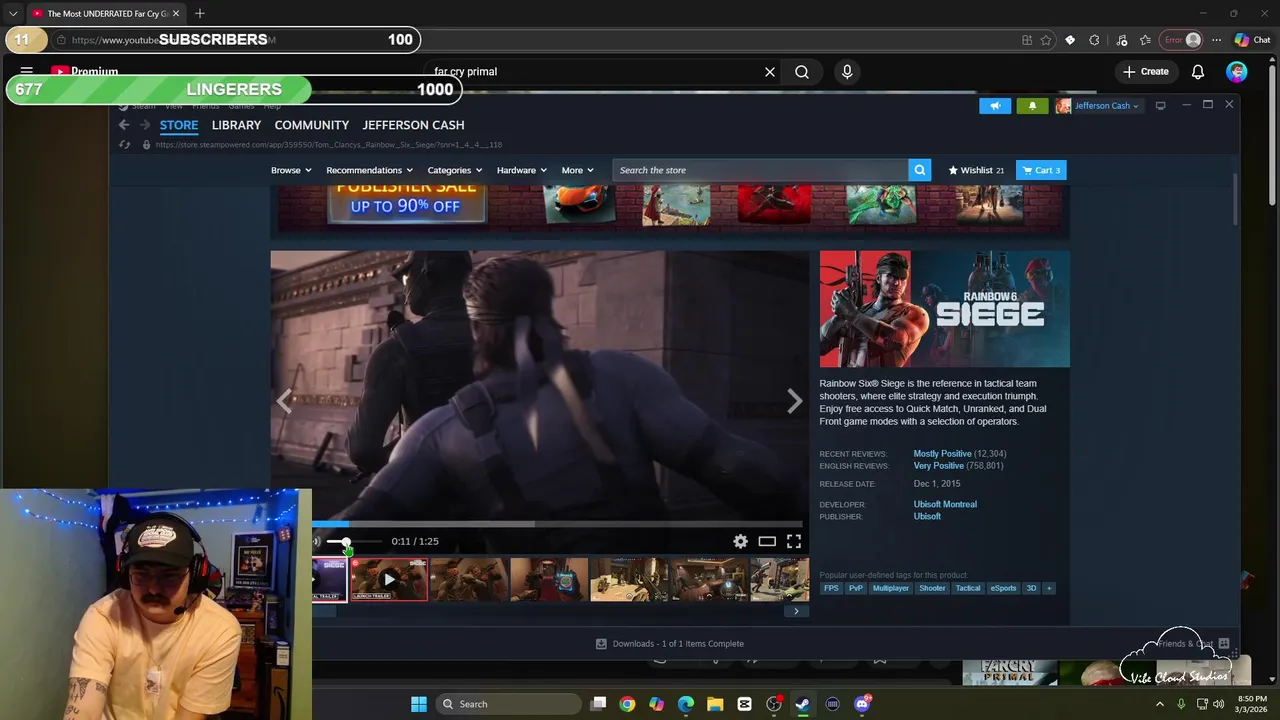Open Steam announcements megaphone icon

pos(995,105)
